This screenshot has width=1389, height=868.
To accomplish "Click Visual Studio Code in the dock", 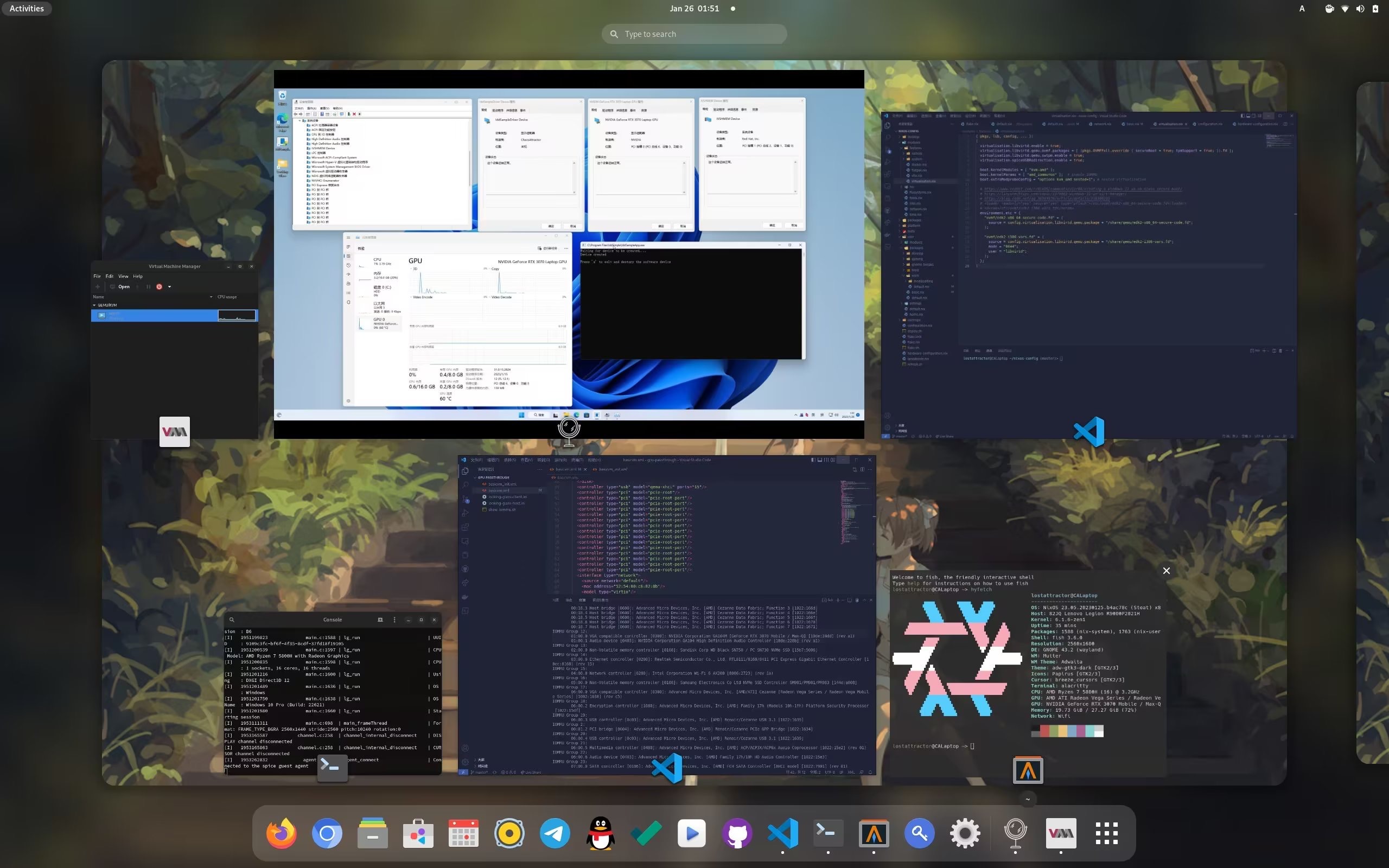I will pos(783,834).
